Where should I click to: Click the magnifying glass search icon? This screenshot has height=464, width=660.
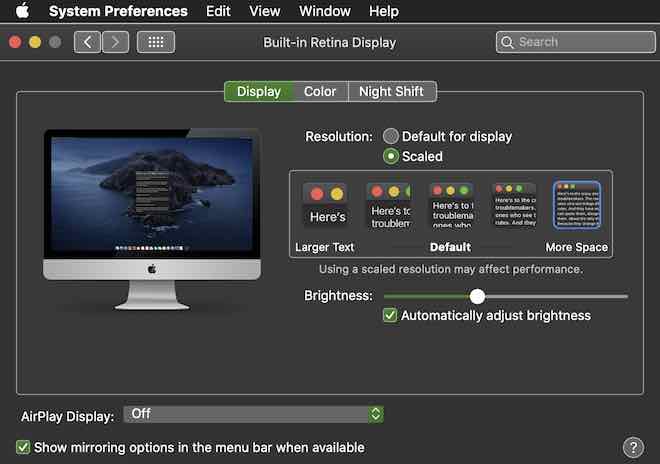(507, 43)
